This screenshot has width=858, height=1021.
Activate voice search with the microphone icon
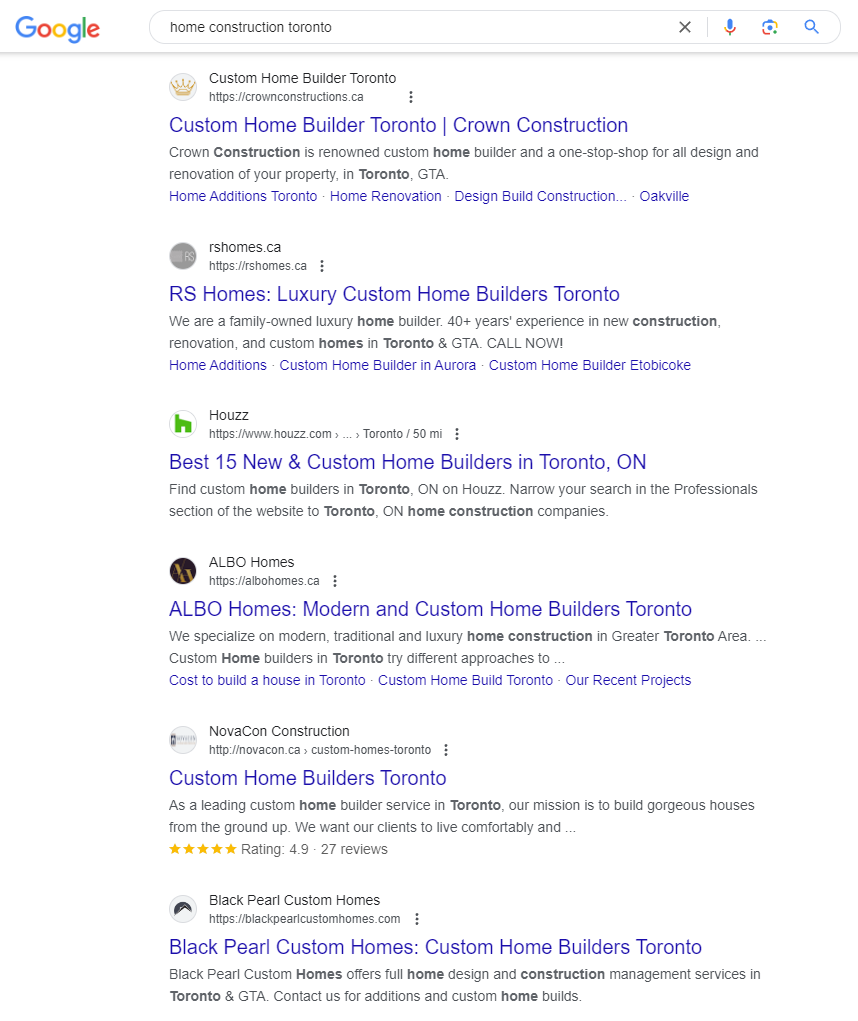point(730,27)
